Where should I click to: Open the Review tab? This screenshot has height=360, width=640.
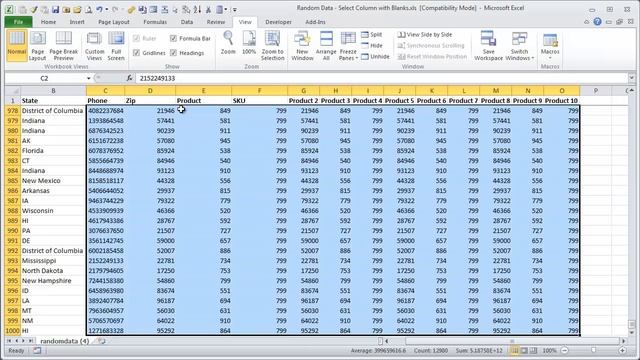coord(216,22)
